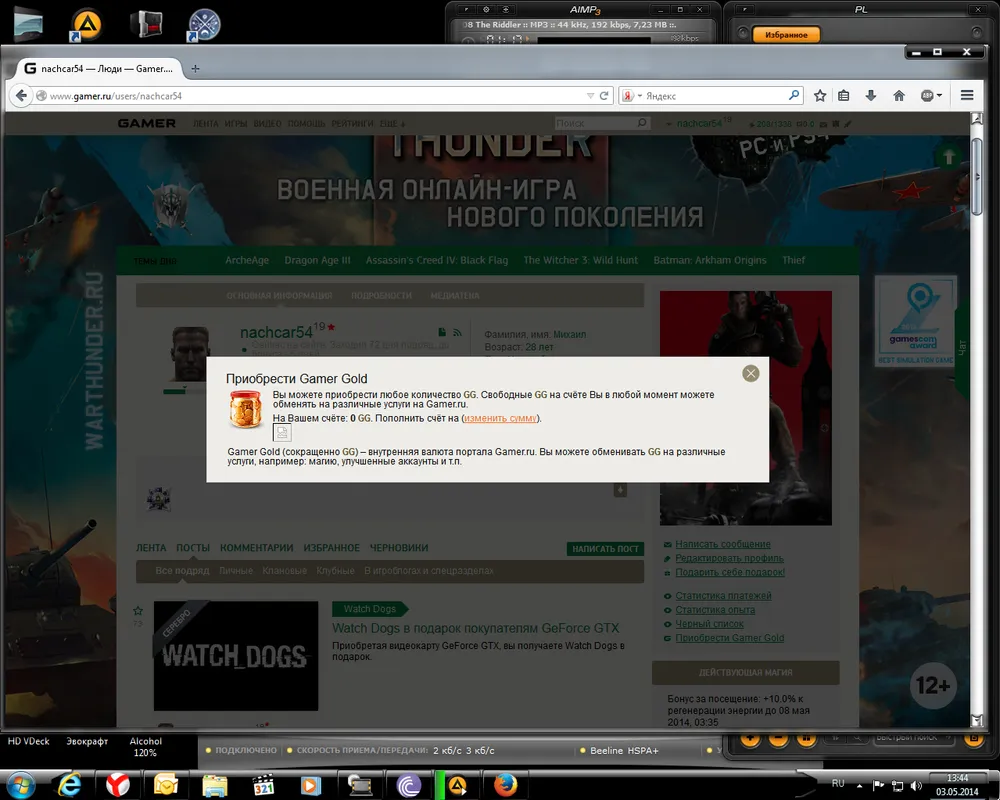
Task: Select the nachcar54 browser tab
Action: coord(95,69)
